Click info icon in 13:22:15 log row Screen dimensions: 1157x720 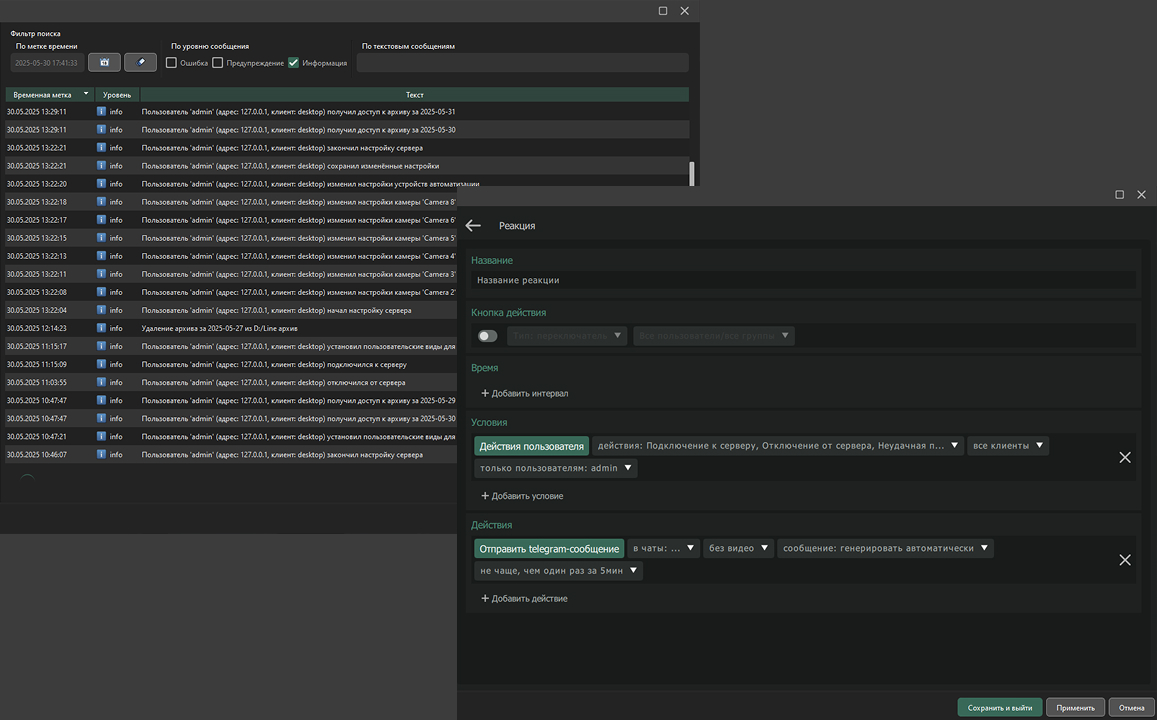point(102,238)
